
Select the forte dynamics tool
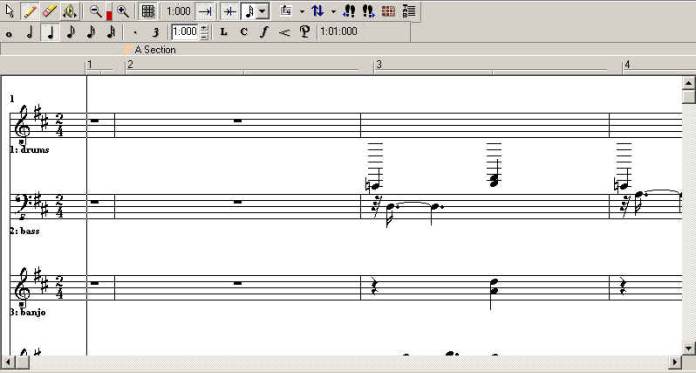pos(264,32)
